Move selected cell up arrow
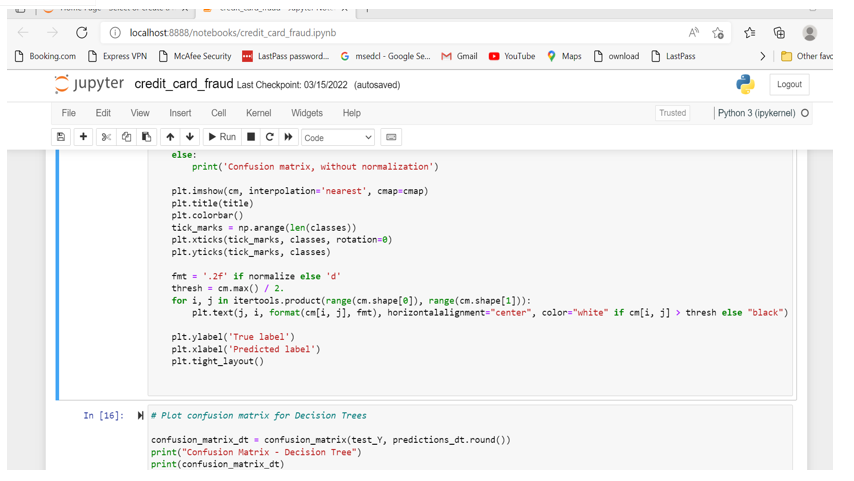This screenshot has width=854, height=481. [170, 137]
